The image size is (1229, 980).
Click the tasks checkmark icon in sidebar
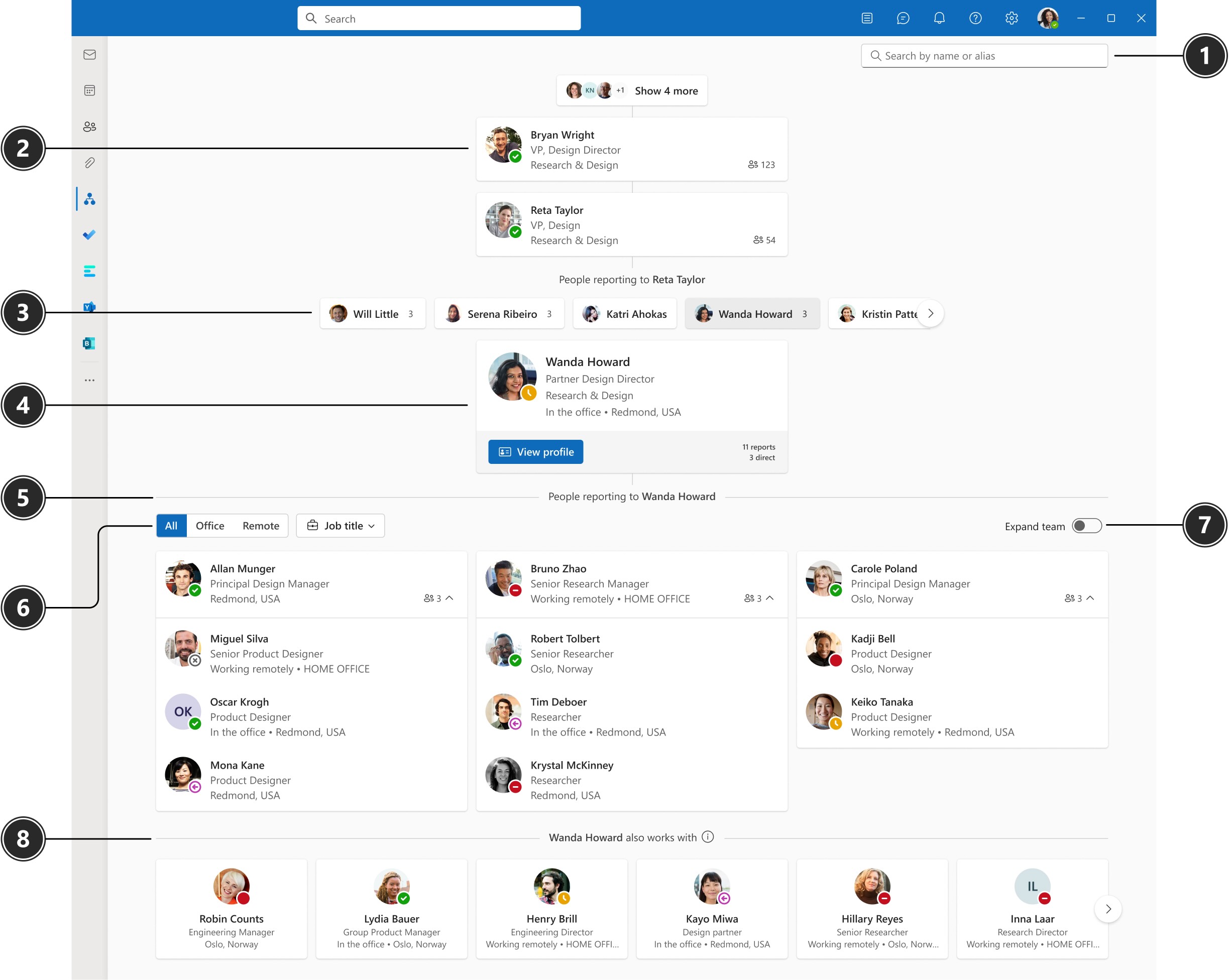click(91, 235)
